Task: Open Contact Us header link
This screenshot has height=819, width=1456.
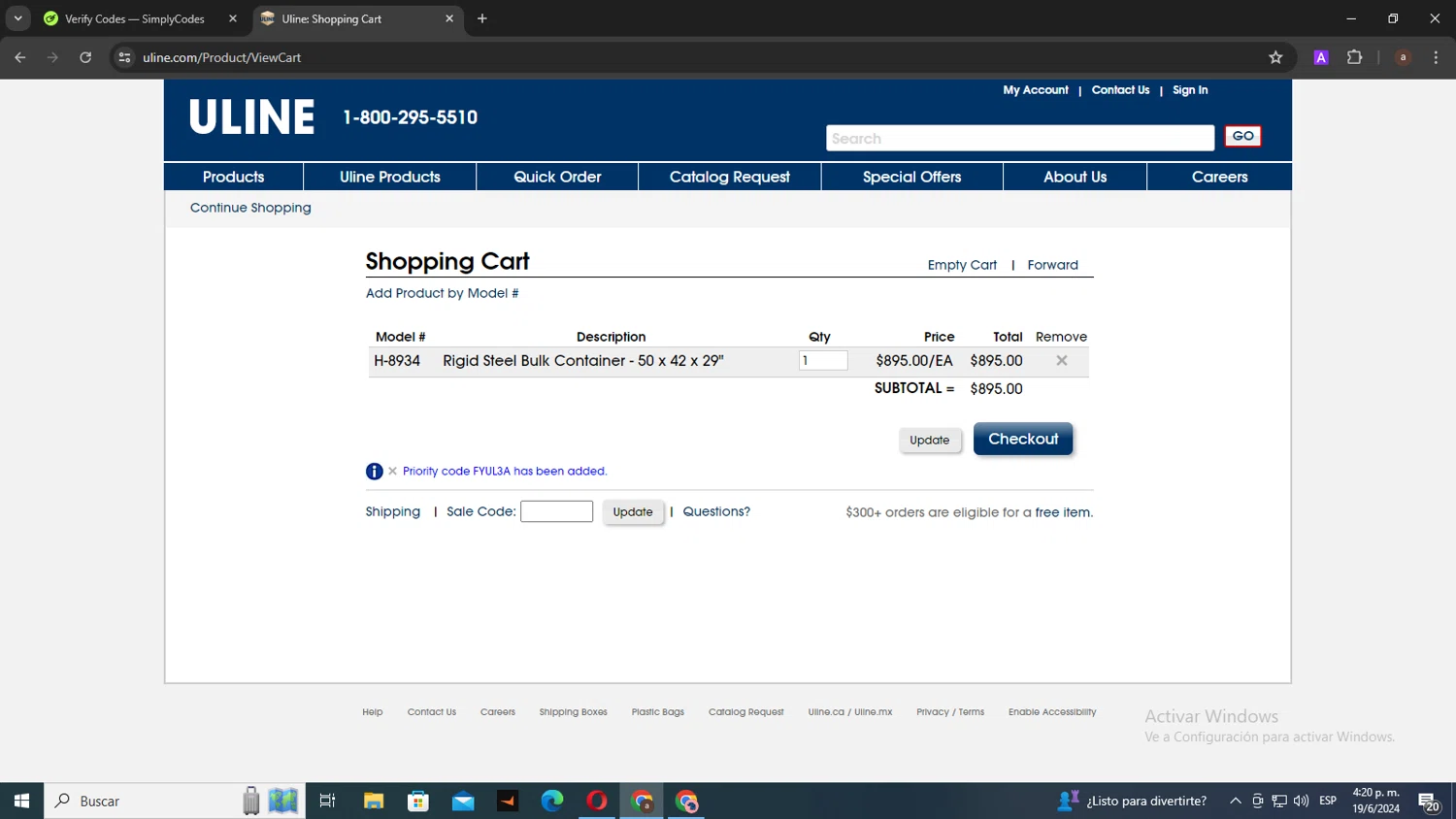Action: (1120, 90)
